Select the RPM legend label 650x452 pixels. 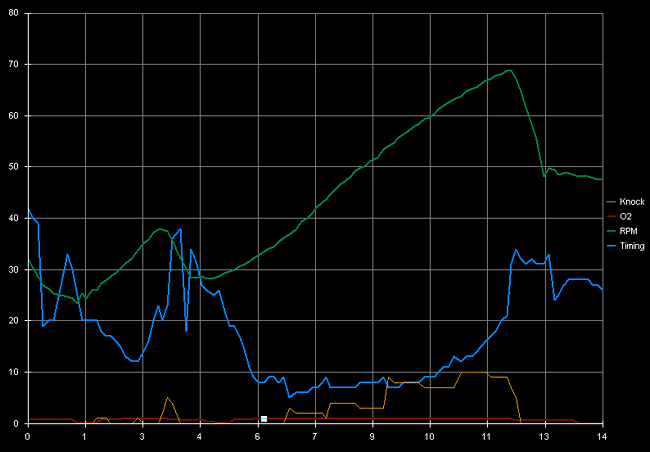point(628,231)
